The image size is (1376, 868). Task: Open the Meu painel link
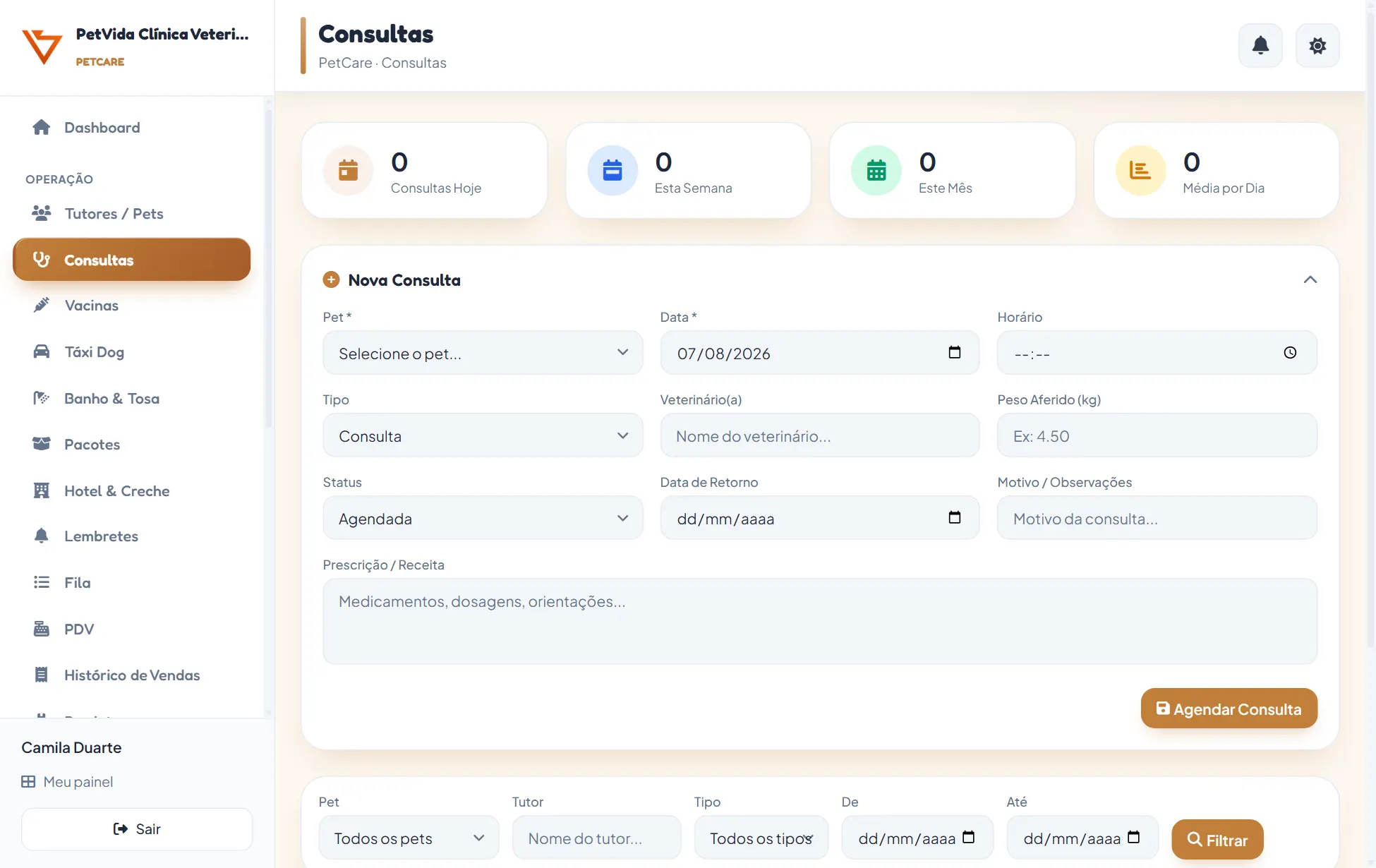pos(68,782)
